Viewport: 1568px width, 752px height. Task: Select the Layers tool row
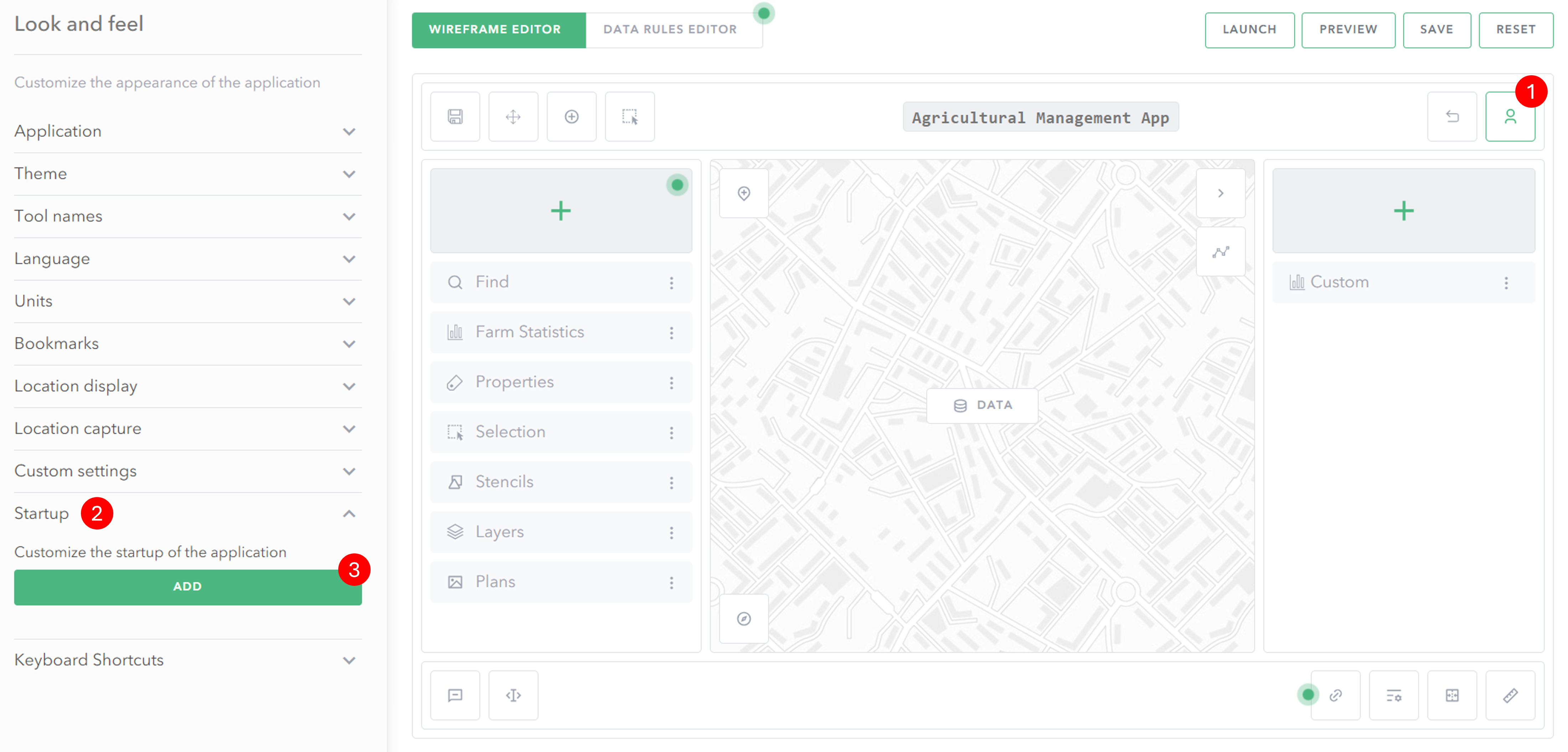tap(561, 532)
